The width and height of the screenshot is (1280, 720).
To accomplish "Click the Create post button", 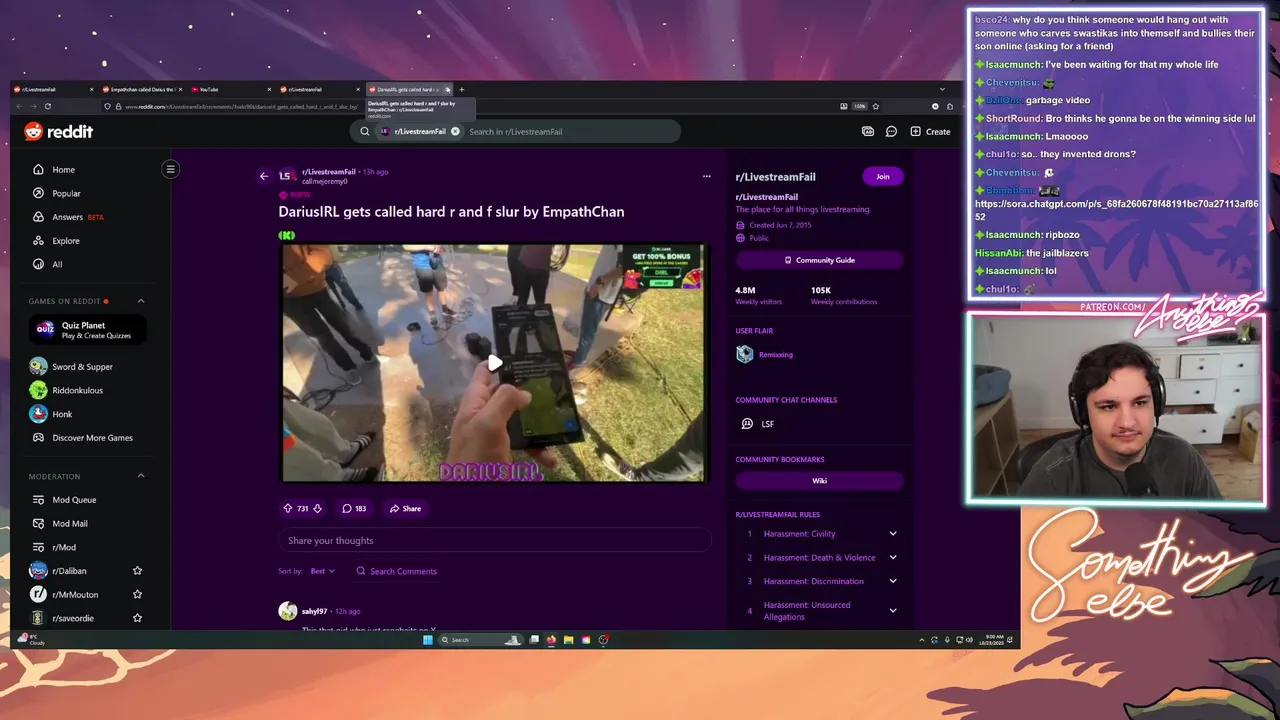I will coord(930,131).
